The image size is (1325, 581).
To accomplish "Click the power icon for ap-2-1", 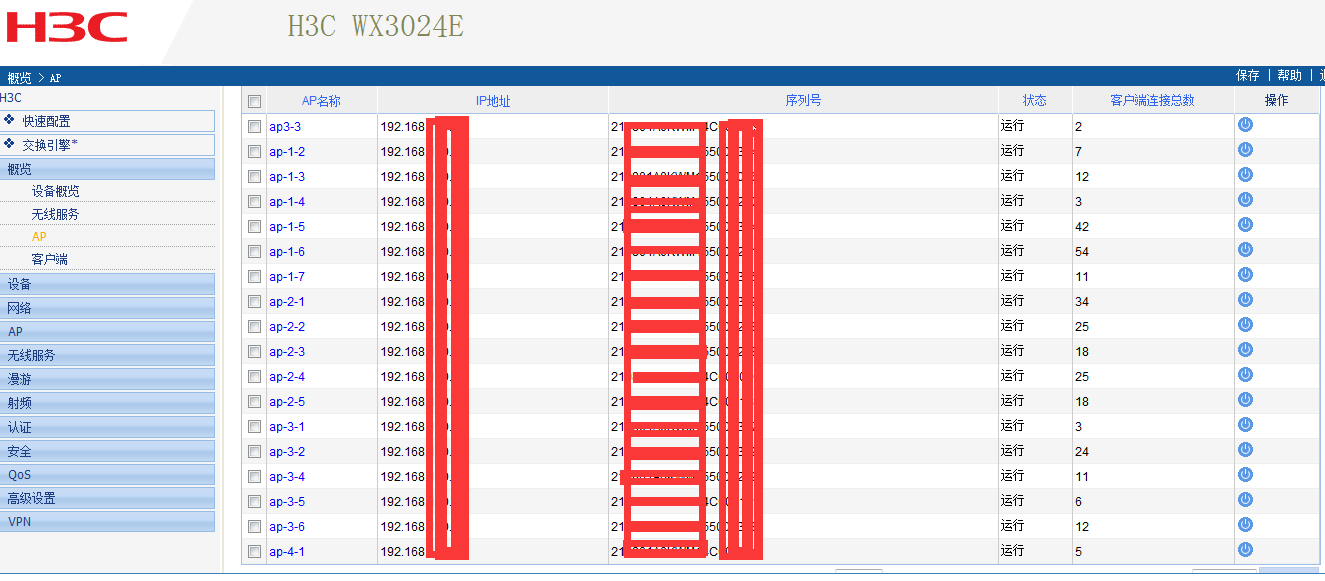I will point(1245,300).
